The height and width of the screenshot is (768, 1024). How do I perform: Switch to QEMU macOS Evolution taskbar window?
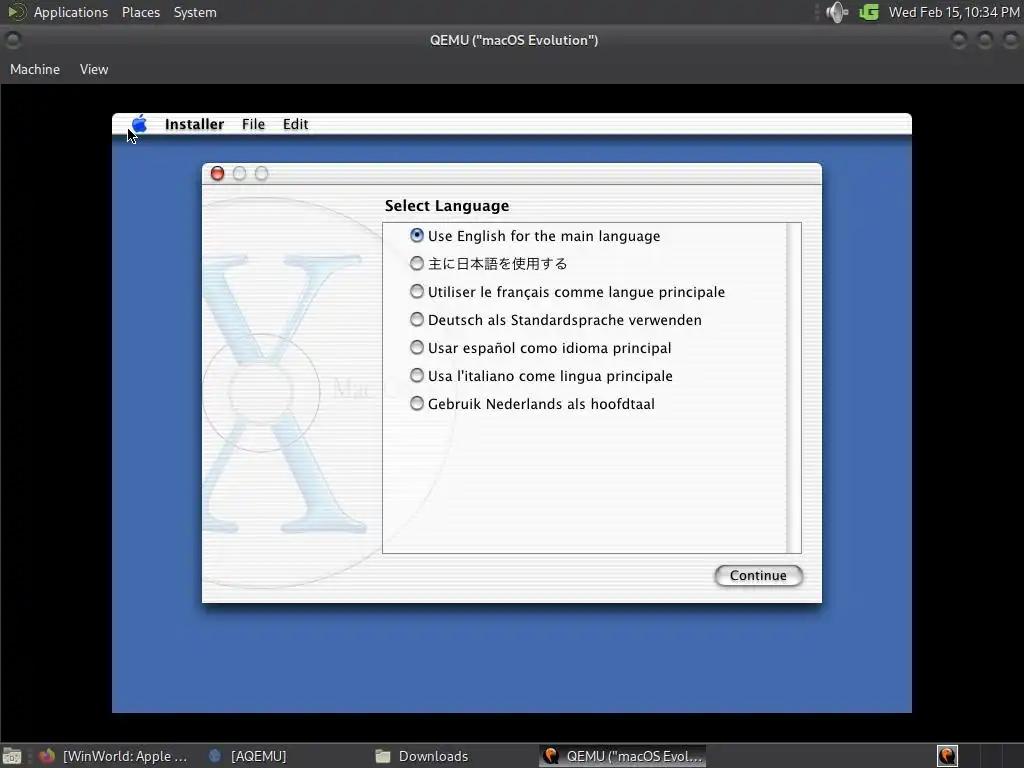tap(623, 756)
